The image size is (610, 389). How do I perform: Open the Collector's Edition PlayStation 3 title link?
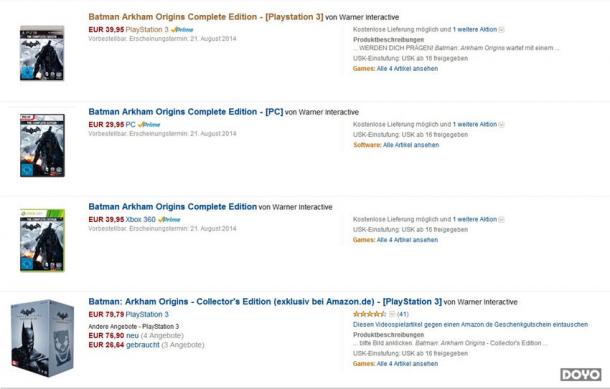(265, 302)
